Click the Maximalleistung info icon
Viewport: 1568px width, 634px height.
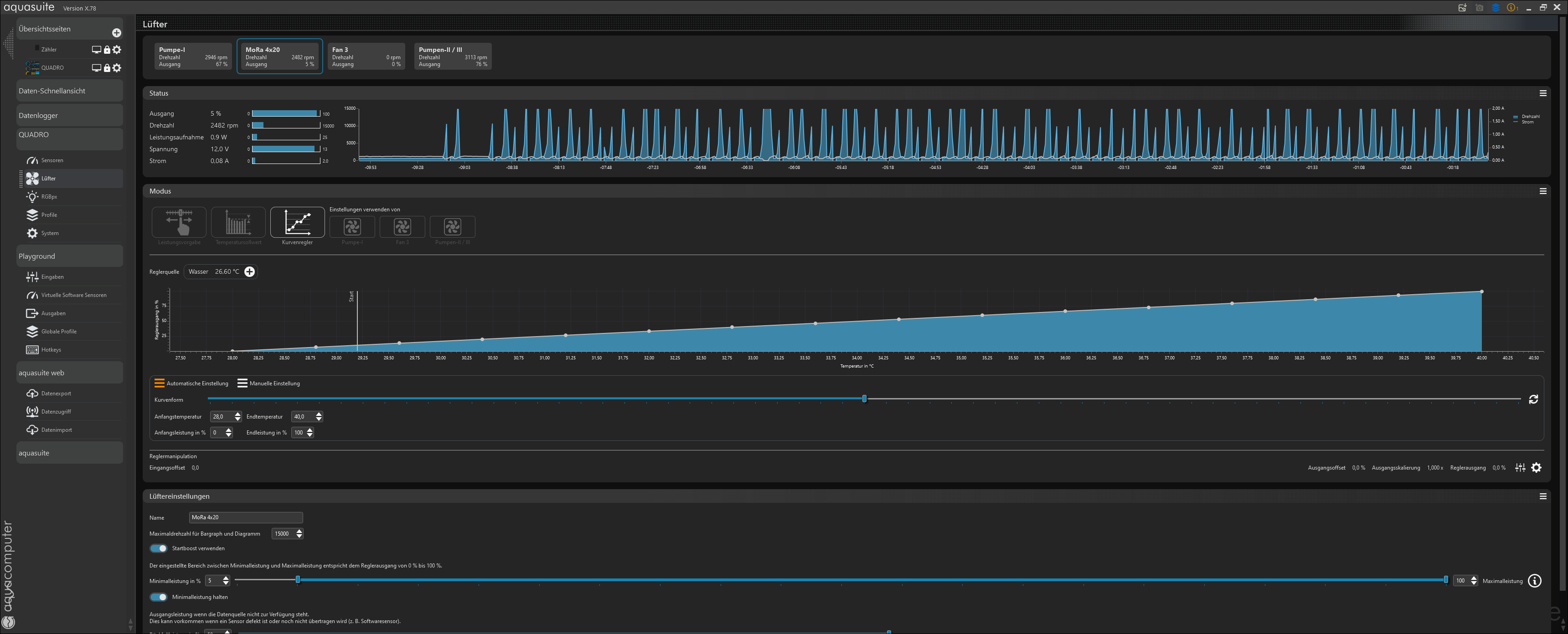click(1535, 581)
